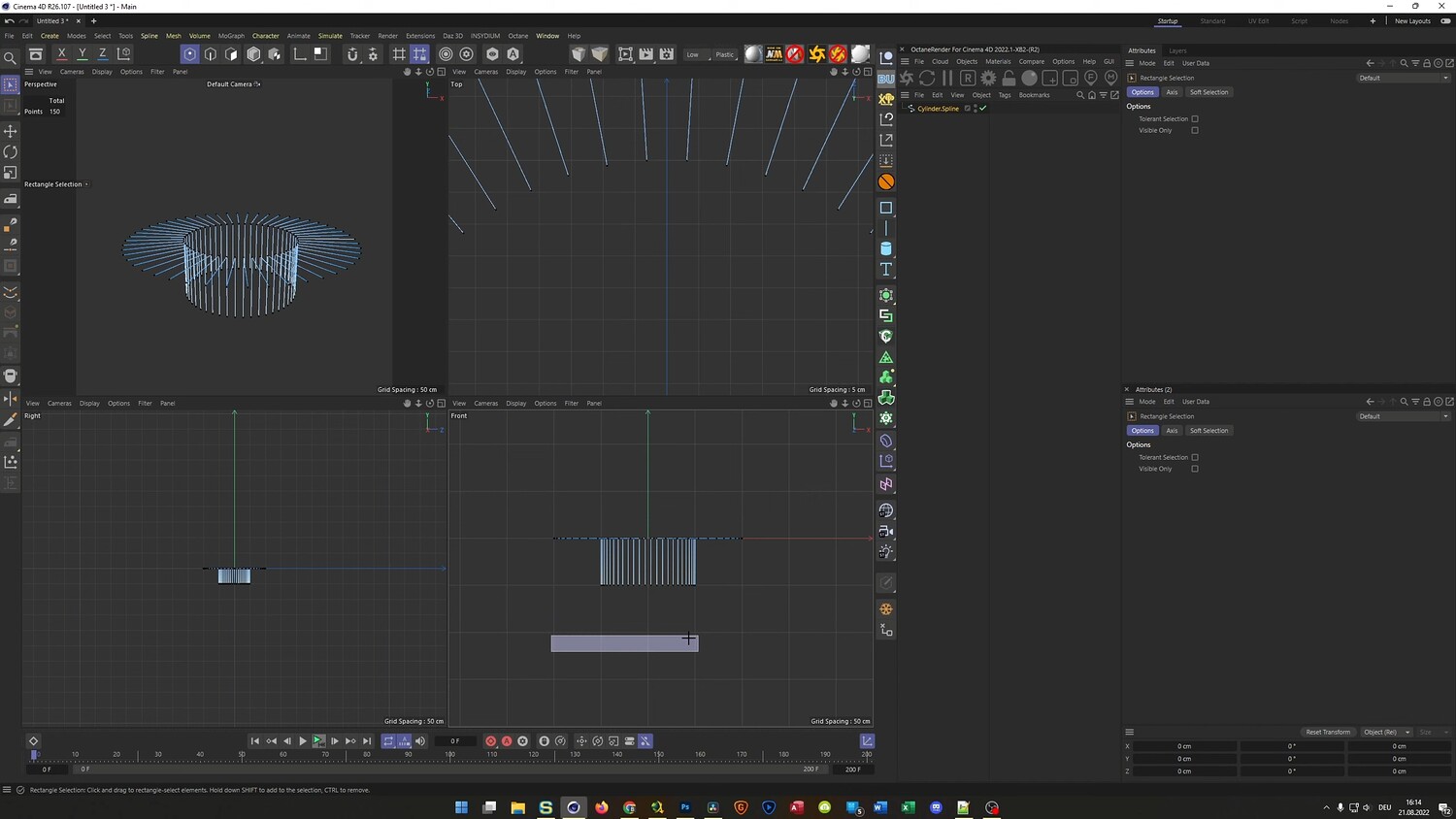Open Octane settings gear icon

click(x=988, y=78)
